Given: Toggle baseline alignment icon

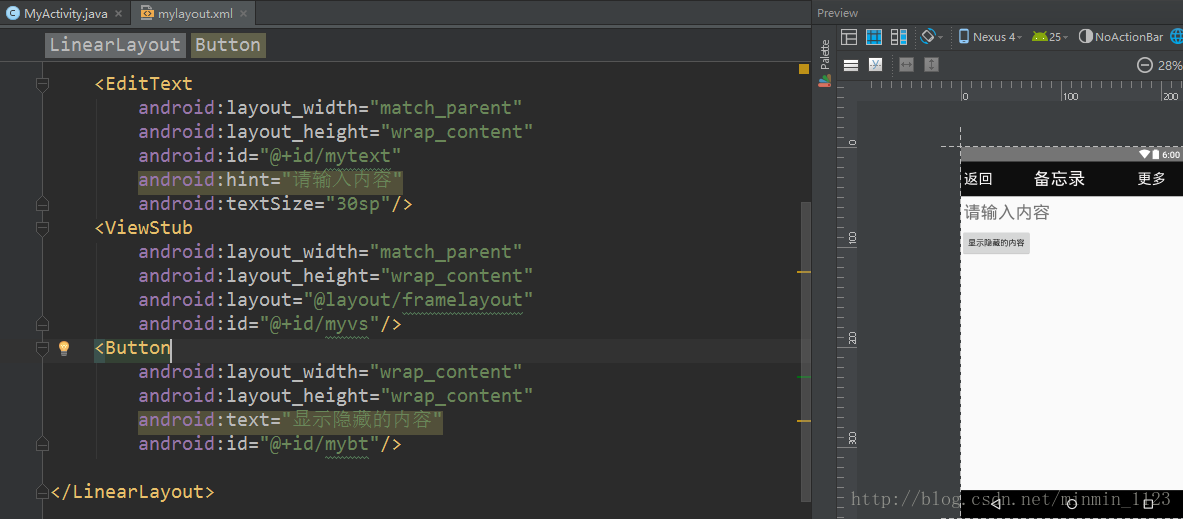Looking at the screenshot, I should [x=875, y=65].
